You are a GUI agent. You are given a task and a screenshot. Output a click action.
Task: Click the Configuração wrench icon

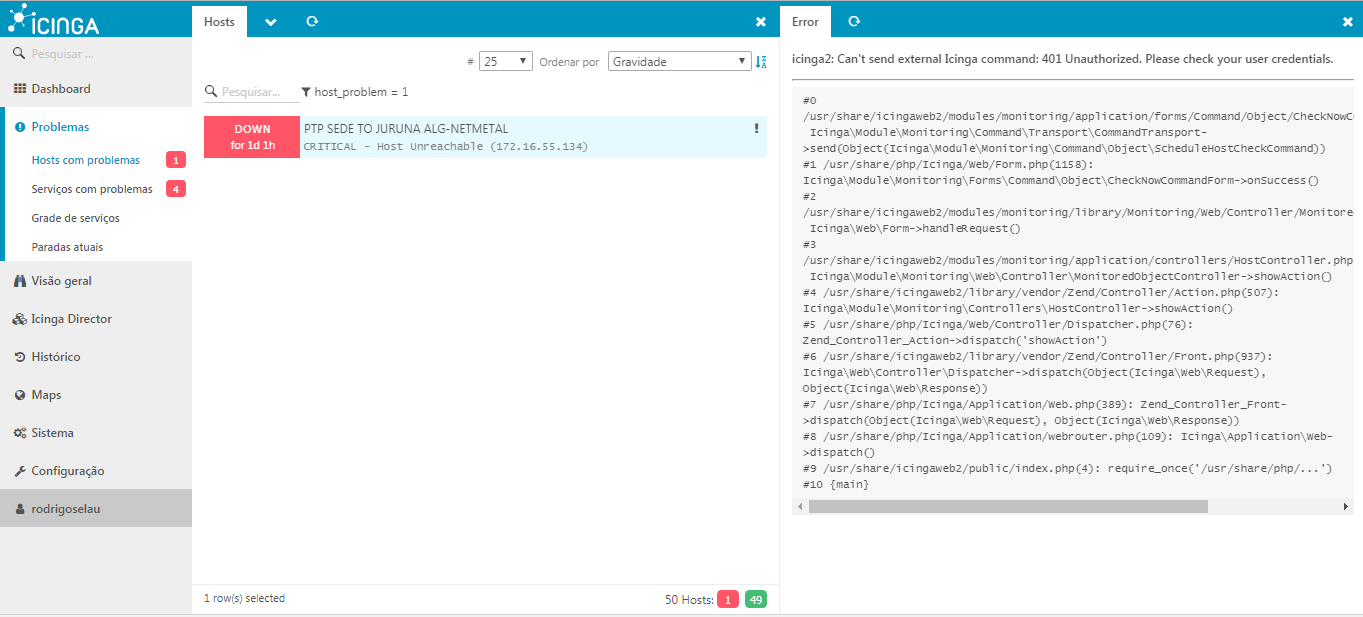pyautogui.click(x=20, y=470)
